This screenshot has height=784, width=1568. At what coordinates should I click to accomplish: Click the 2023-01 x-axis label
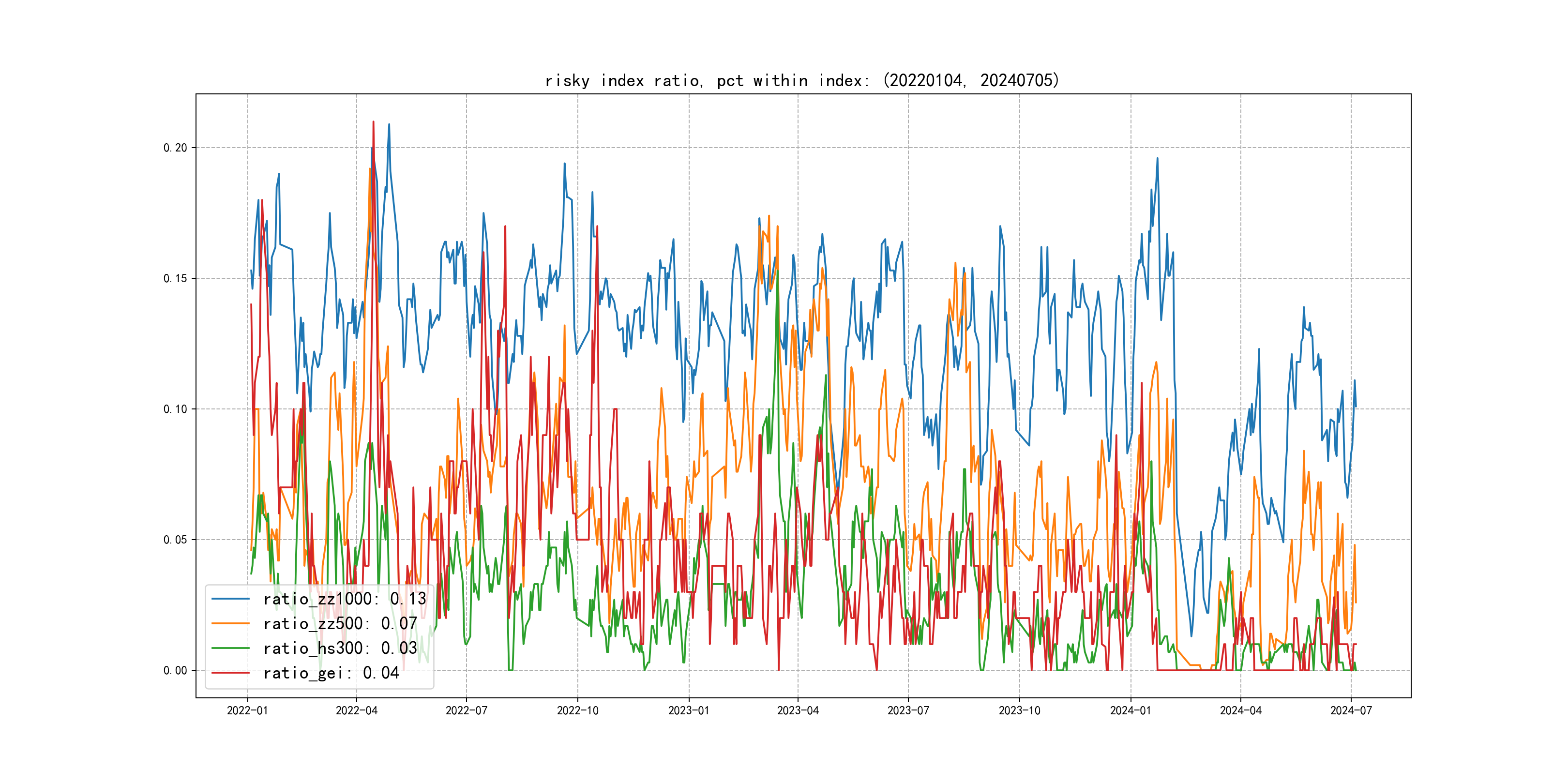point(689,710)
